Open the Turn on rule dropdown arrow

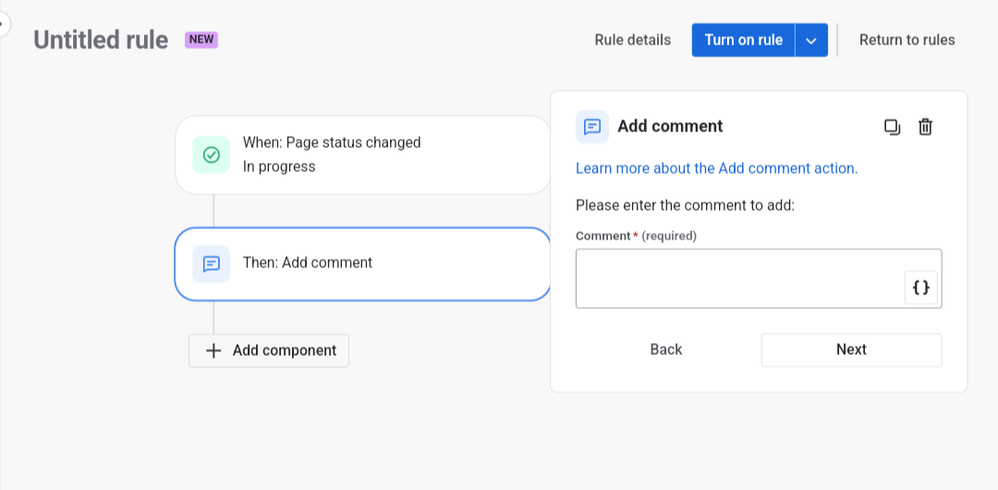(811, 41)
